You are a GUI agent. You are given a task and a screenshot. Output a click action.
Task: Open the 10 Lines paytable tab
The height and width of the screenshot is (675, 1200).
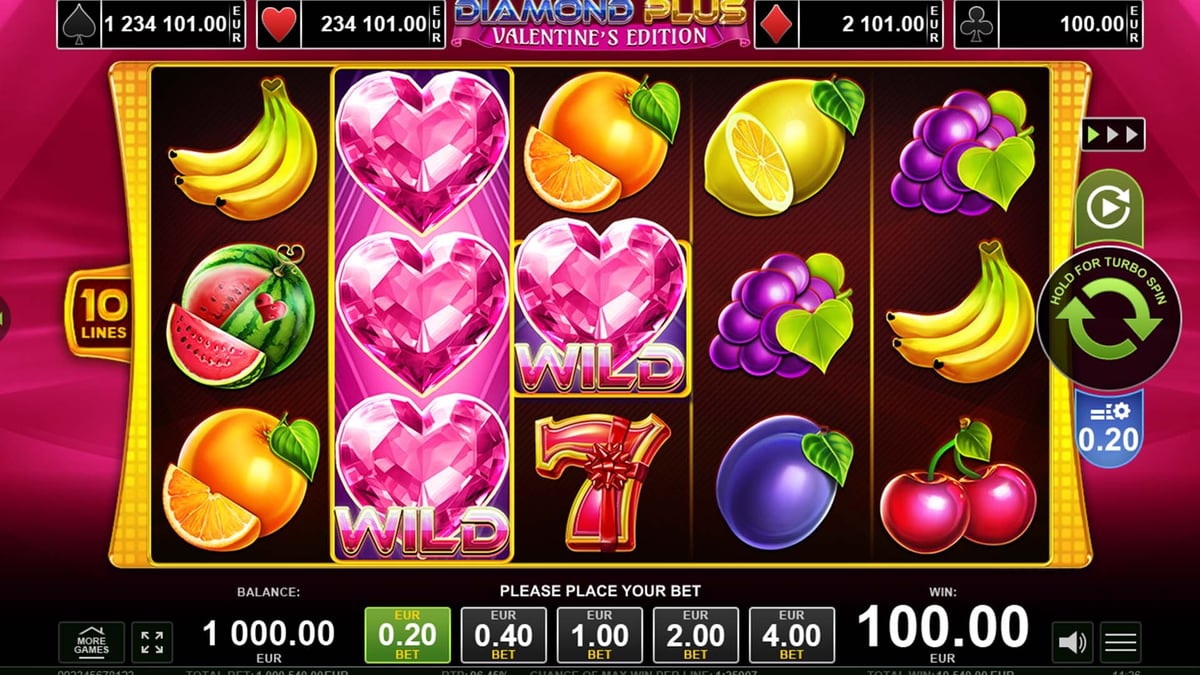[x=100, y=314]
